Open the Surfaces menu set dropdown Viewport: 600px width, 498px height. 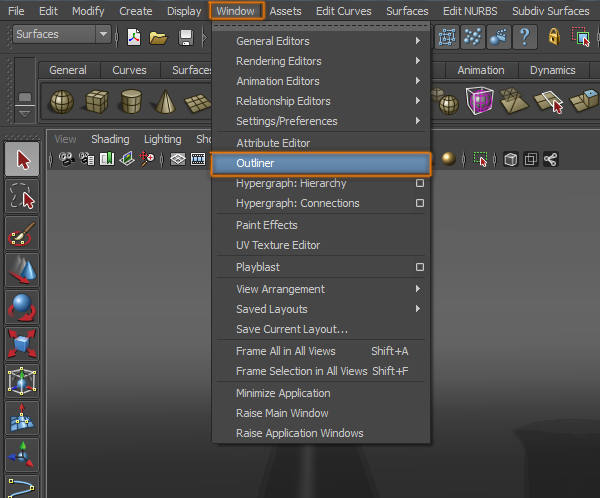coord(62,34)
